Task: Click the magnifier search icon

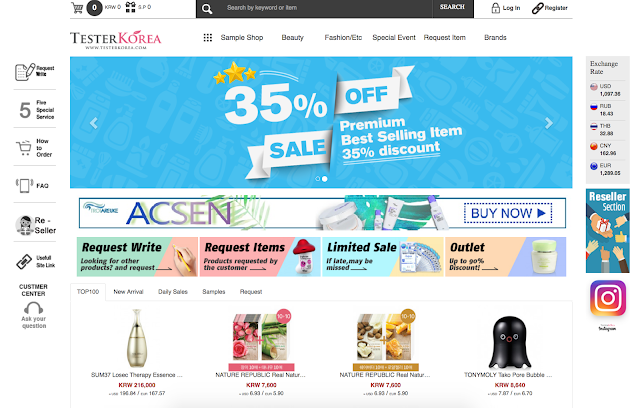Action: pyautogui.click(x=207, y=9)
